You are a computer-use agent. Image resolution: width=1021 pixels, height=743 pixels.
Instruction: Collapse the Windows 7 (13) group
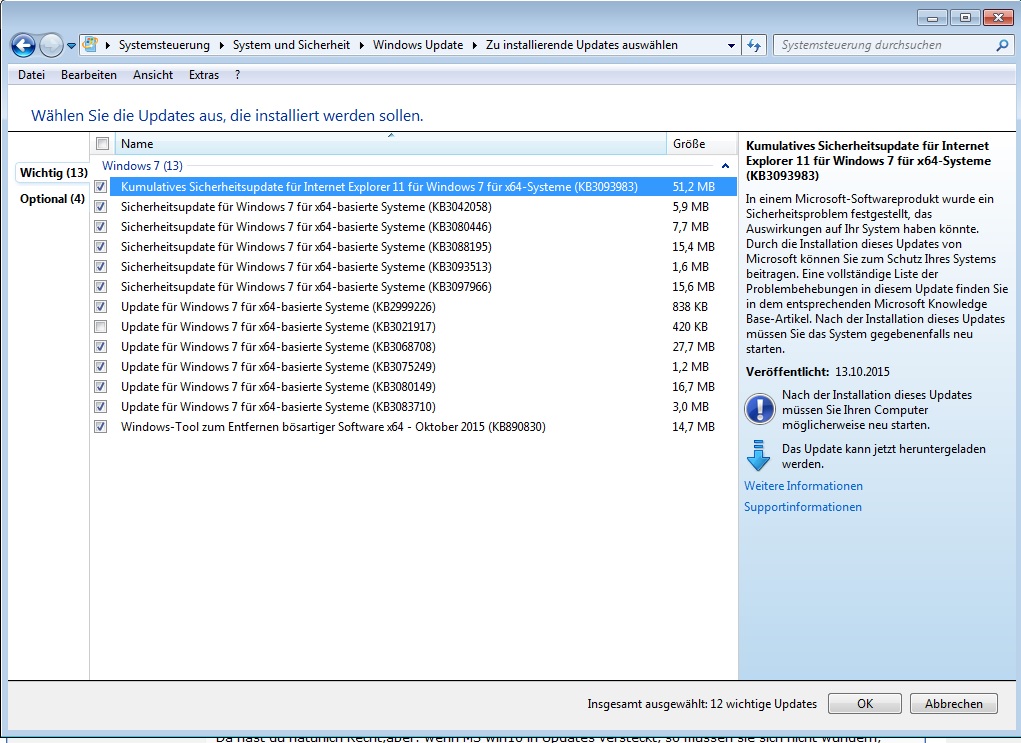[x=725, y=166]
